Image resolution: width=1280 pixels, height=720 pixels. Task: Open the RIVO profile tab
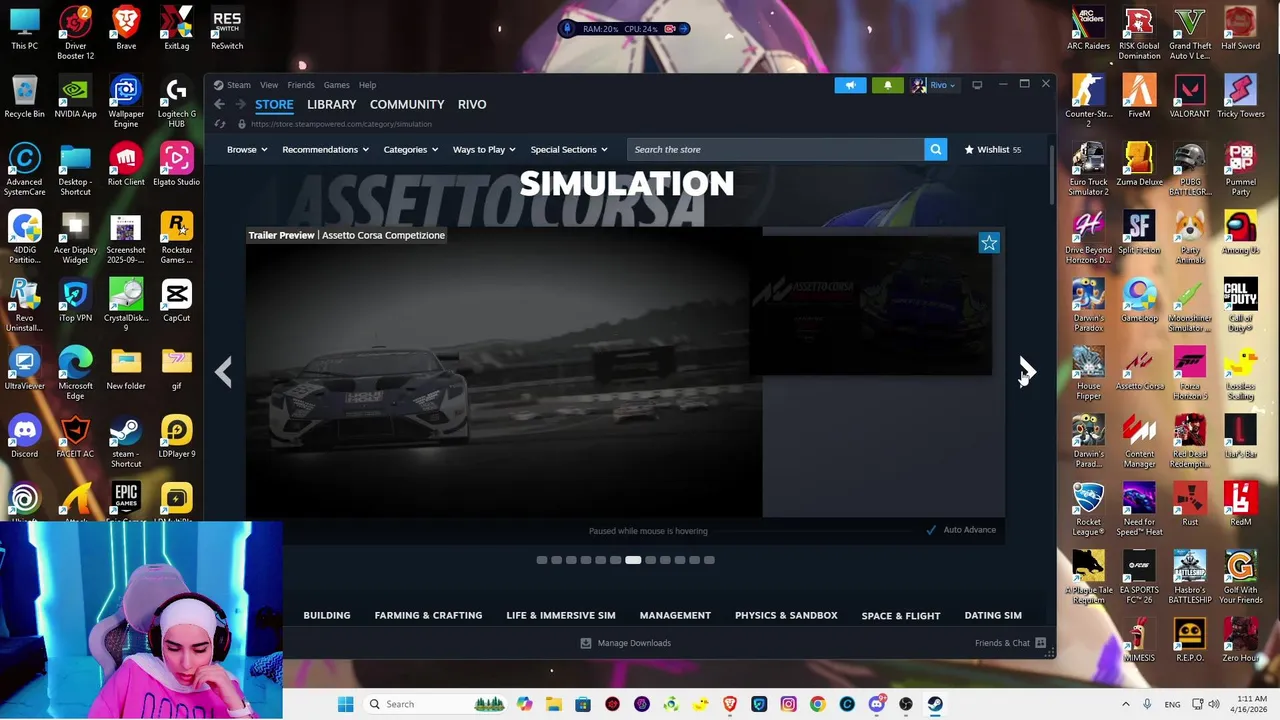tap(472, 104)
